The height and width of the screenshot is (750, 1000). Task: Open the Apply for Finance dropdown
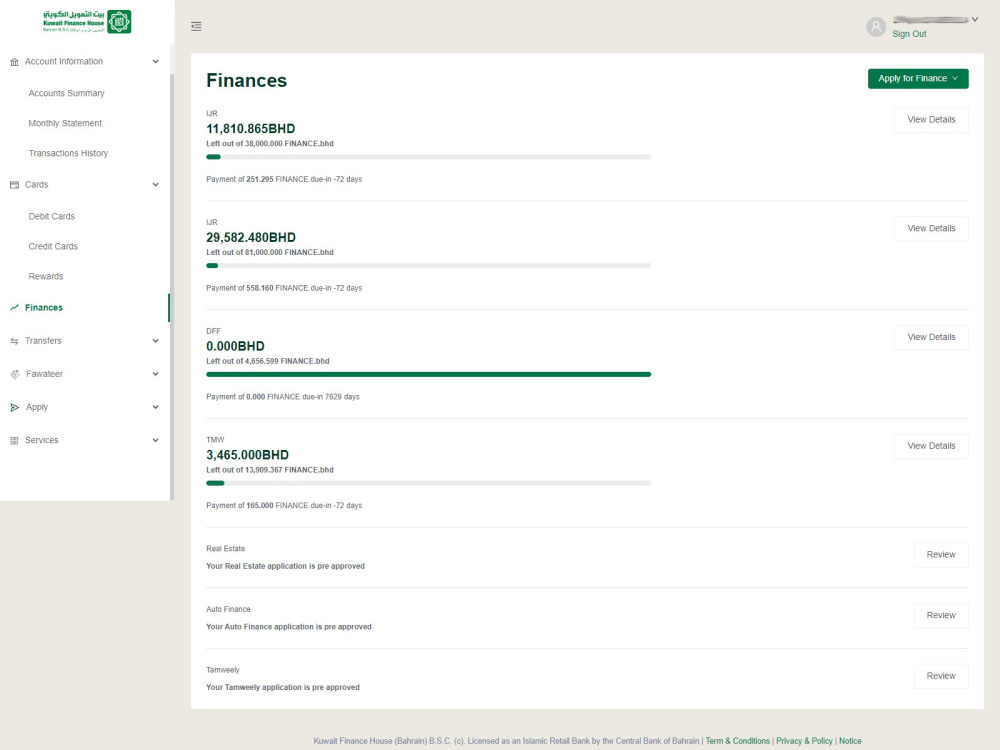click(918, 78)
